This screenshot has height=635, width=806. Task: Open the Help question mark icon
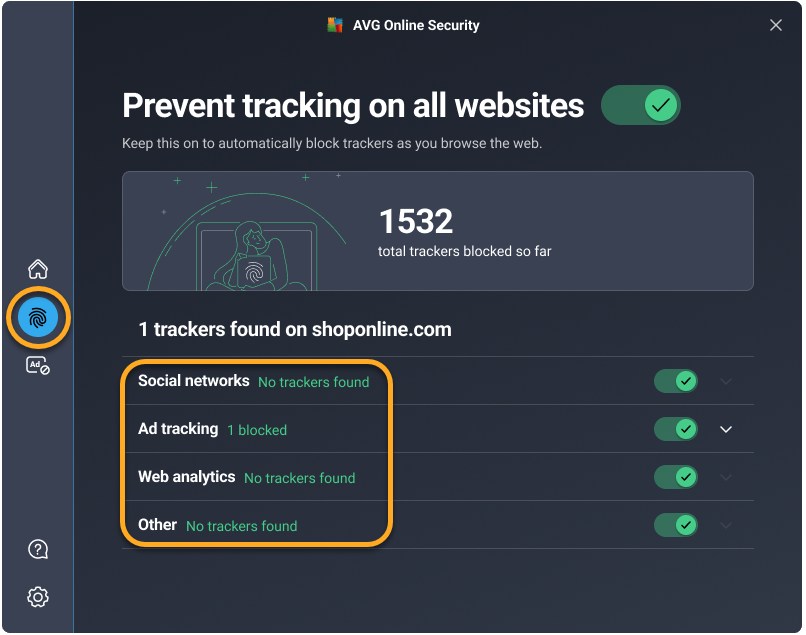(x=38, y=549)
